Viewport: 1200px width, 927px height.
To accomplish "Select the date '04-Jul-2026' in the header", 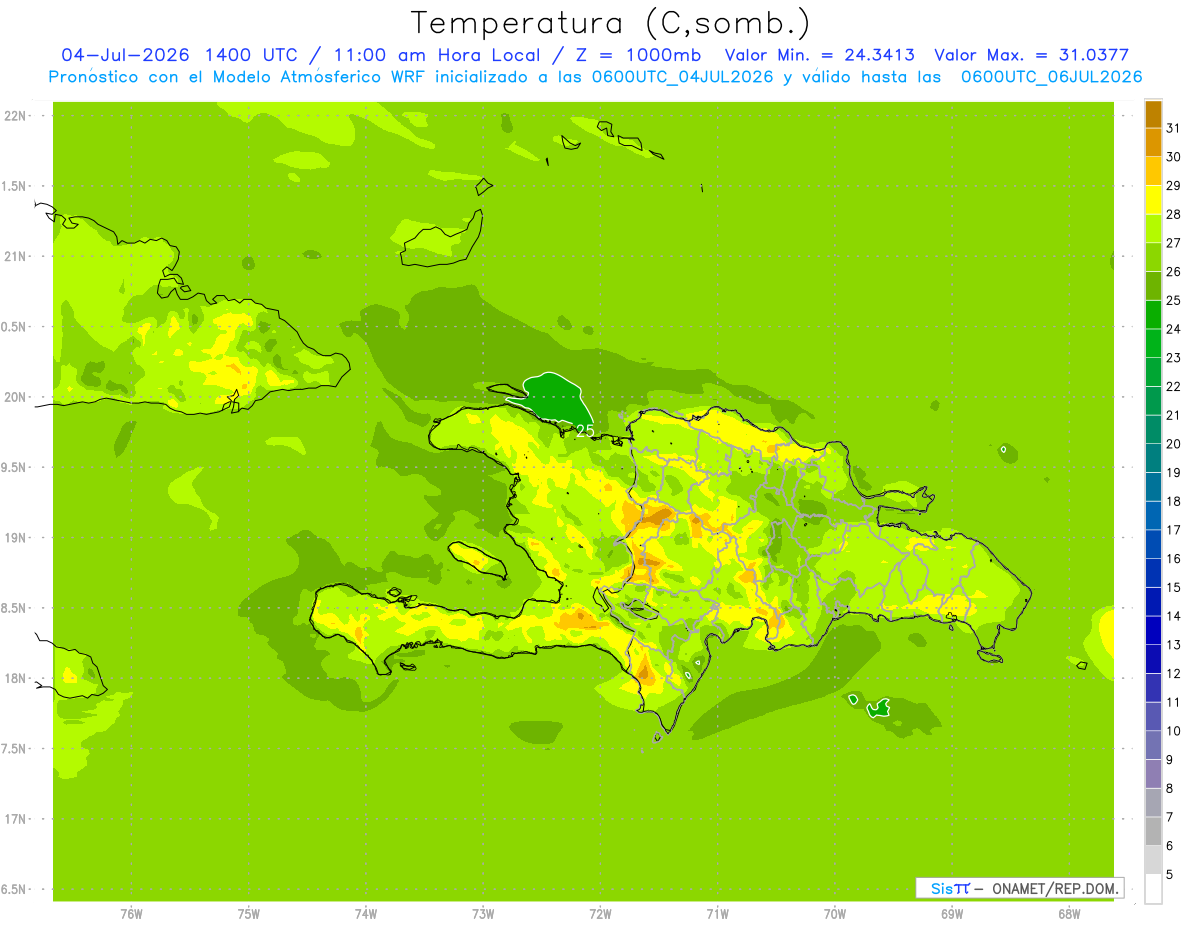I will 127,55.
